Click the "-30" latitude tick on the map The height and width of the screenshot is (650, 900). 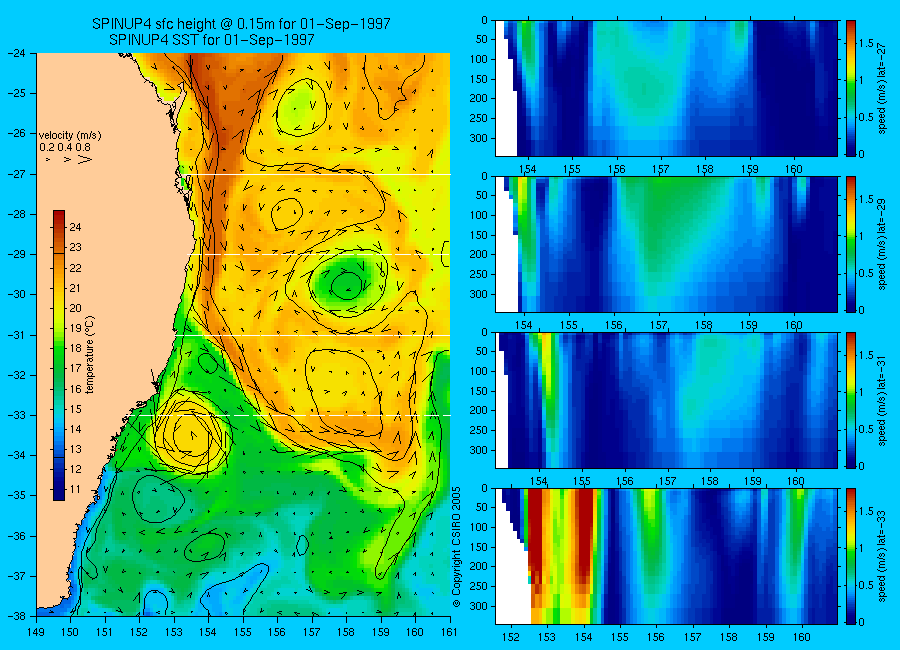point(16,295)
